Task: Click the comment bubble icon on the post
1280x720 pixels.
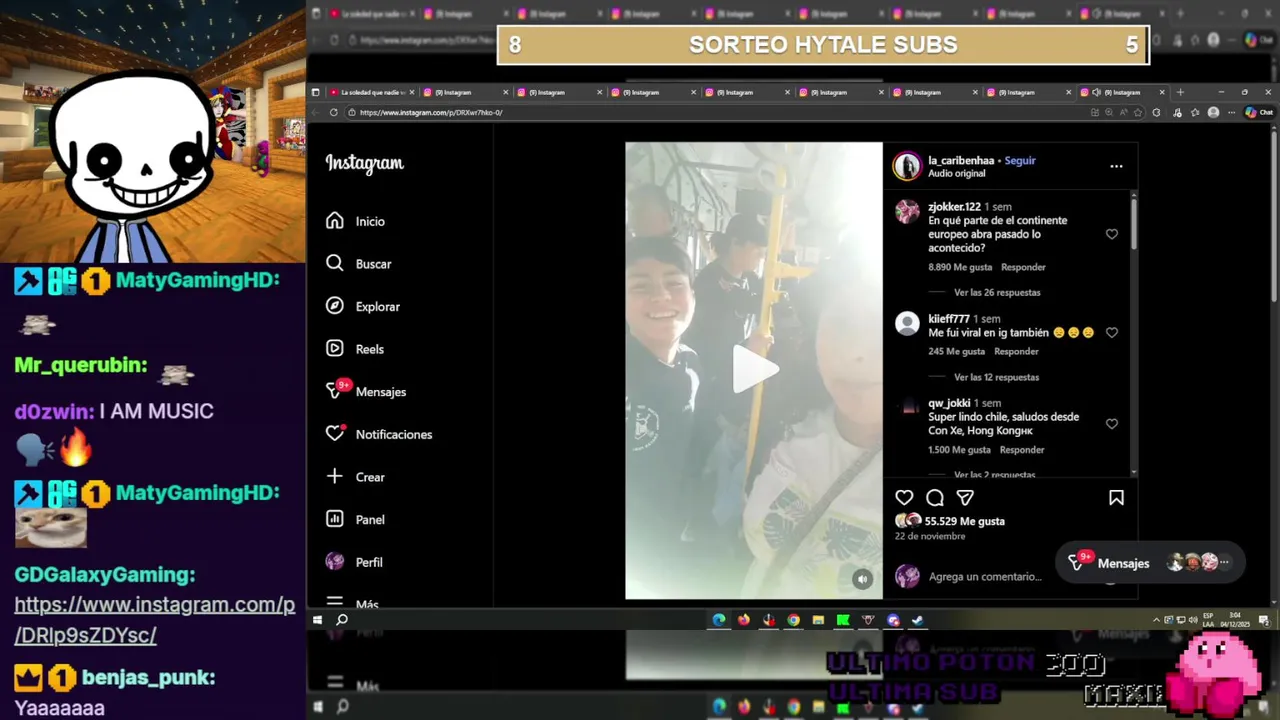Action: click(x=935, y=498)
